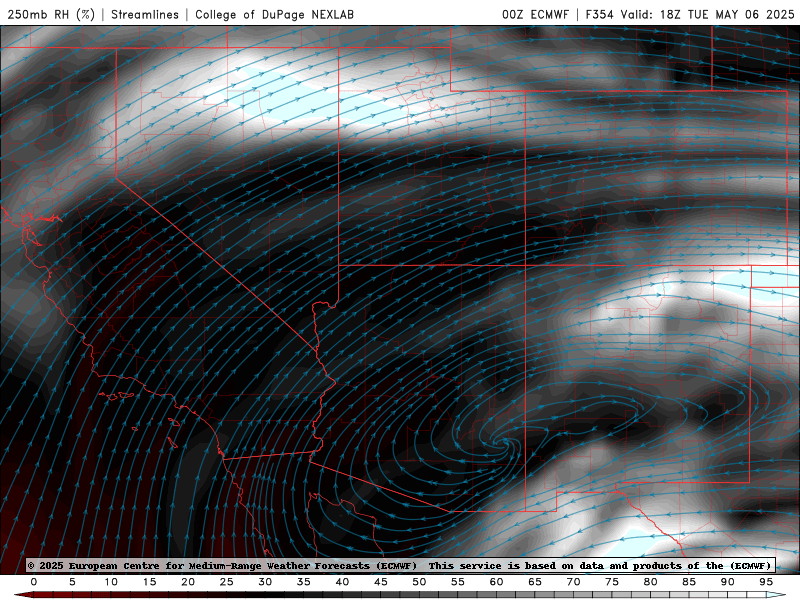The width and height of the screenshot is (800, 600).
Task: Click the "30" value on the color scale
Action: pos(265,582)
